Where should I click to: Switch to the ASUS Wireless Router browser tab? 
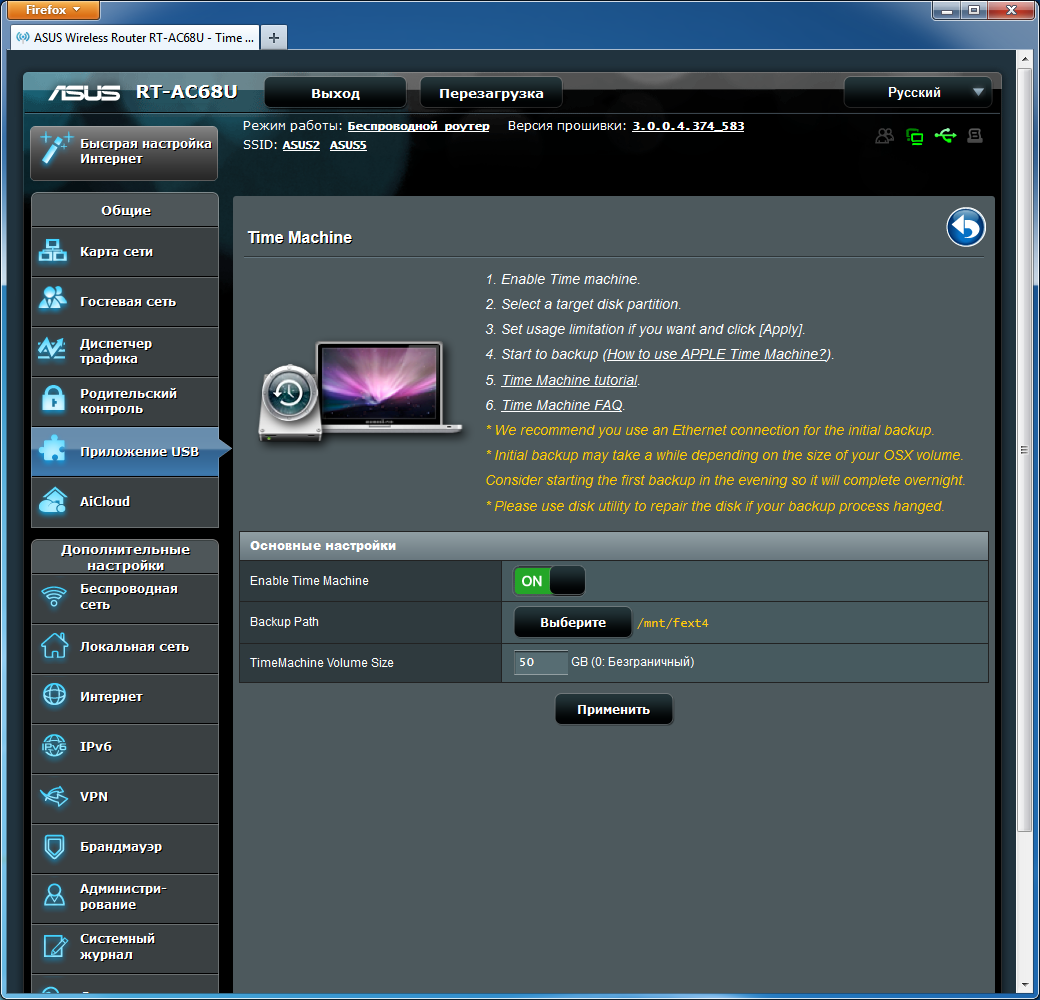point(135,38)
